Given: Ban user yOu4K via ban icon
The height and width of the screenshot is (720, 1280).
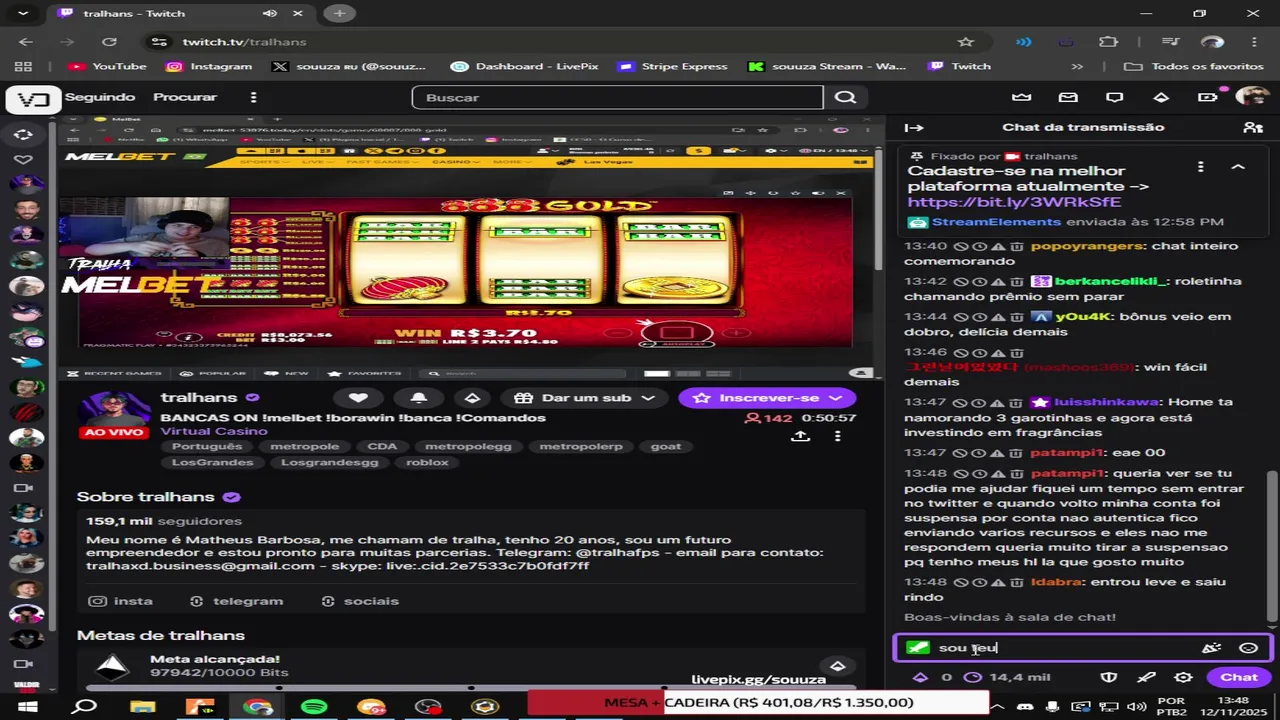Looking at the screenshot, I should [x=960, y=316].
